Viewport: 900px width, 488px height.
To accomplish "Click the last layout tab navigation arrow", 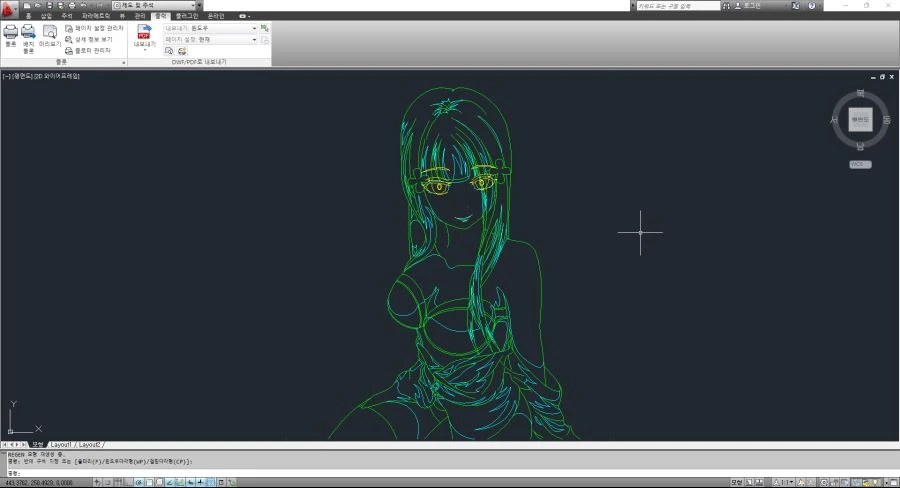I will point(24,444).
